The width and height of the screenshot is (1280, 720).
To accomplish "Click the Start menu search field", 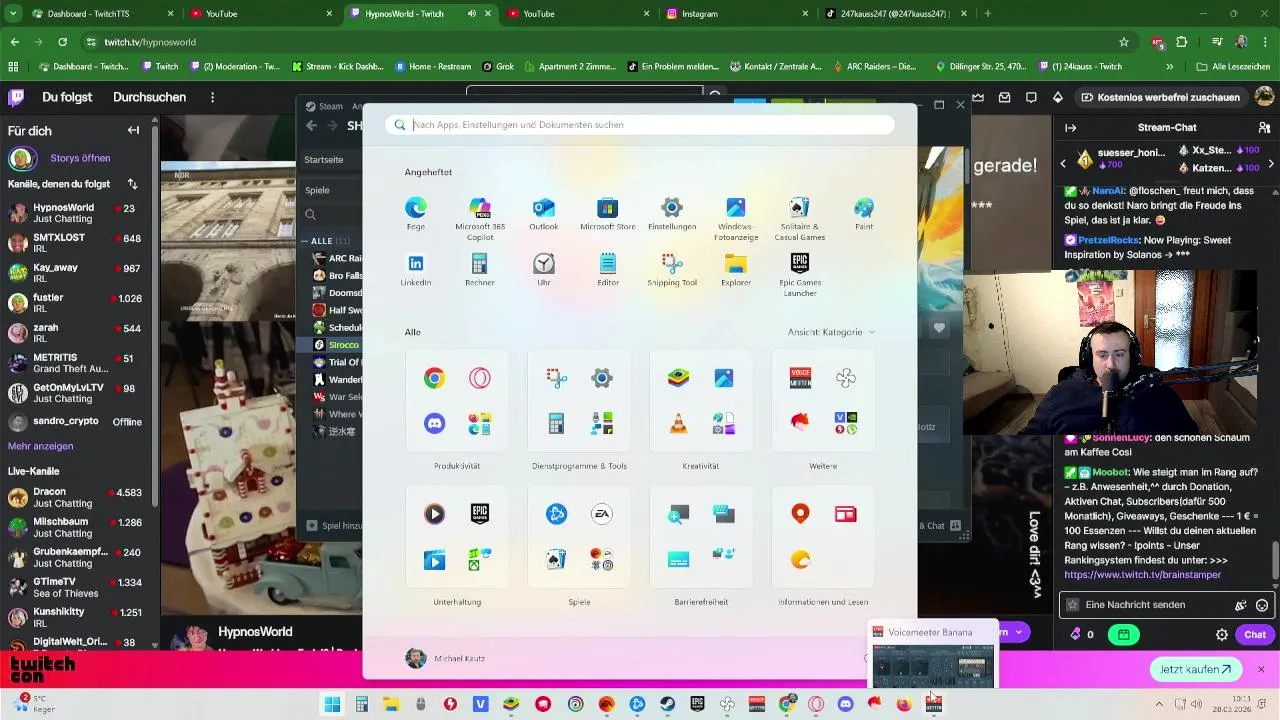I will click(x=640, y=125).
